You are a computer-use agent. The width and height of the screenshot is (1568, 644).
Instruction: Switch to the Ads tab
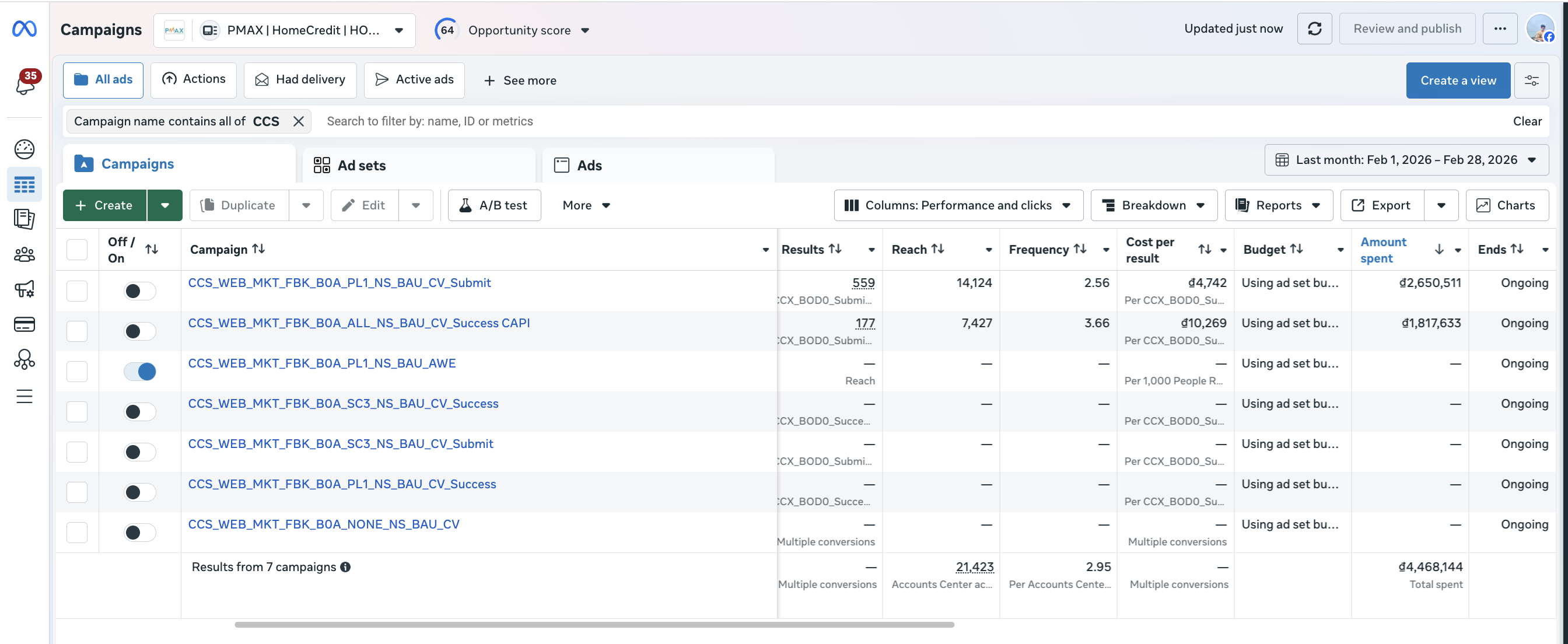(658, 165)
